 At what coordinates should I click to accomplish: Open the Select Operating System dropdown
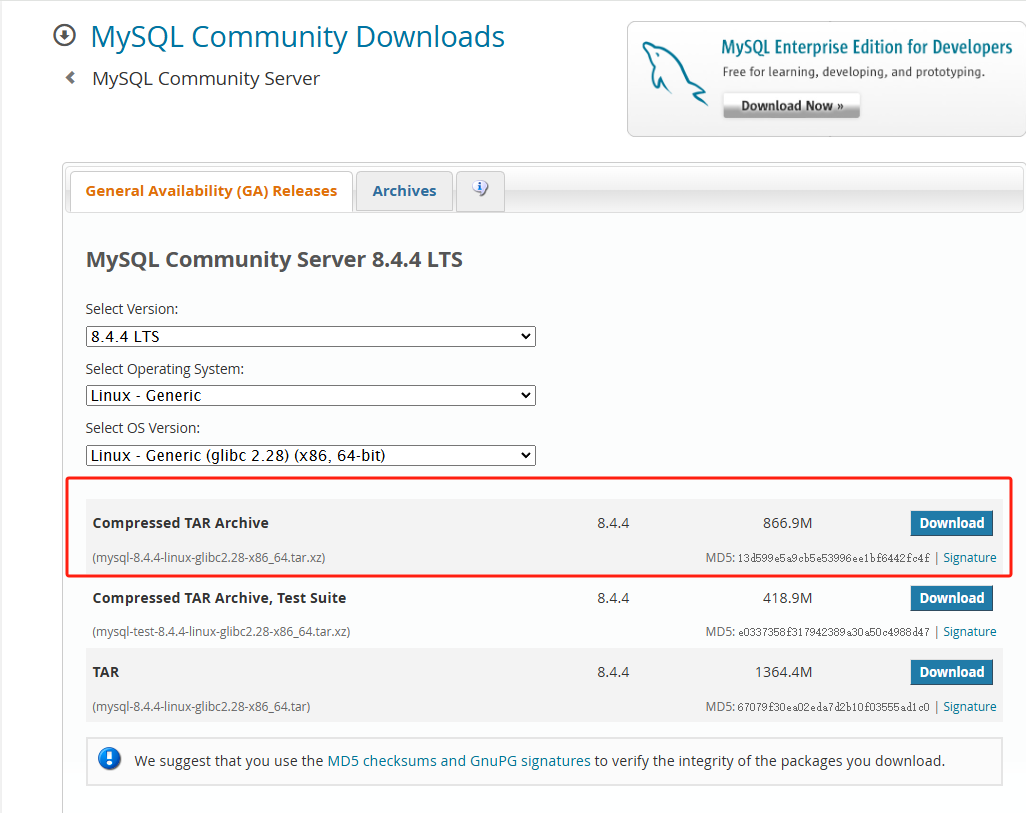point(311,395)
